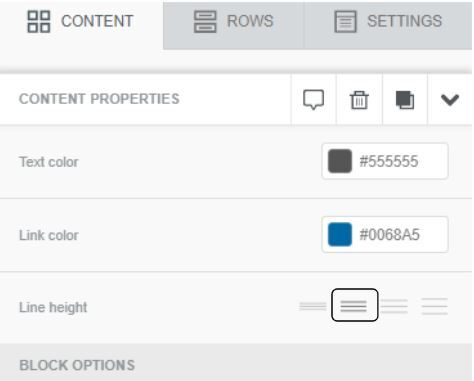Pick the widest line height option
The image size is (474, 381).
pos(434,306)
